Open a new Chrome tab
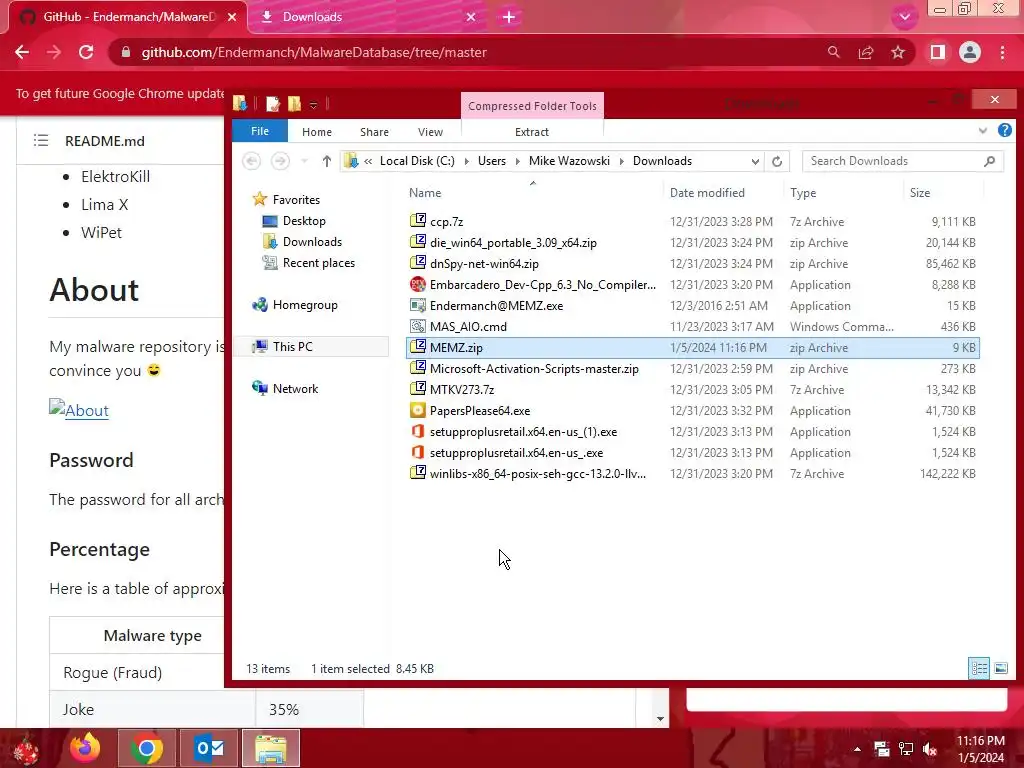Viewport: 1024px width, 768px height. click(x=509, y=17)
